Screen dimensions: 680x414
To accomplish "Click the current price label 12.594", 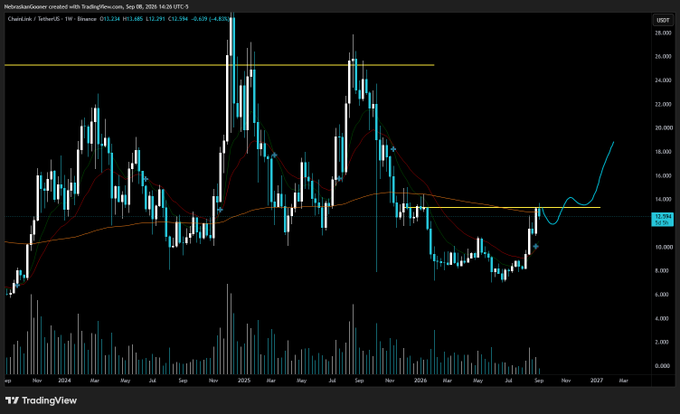I will pos(663,219).
